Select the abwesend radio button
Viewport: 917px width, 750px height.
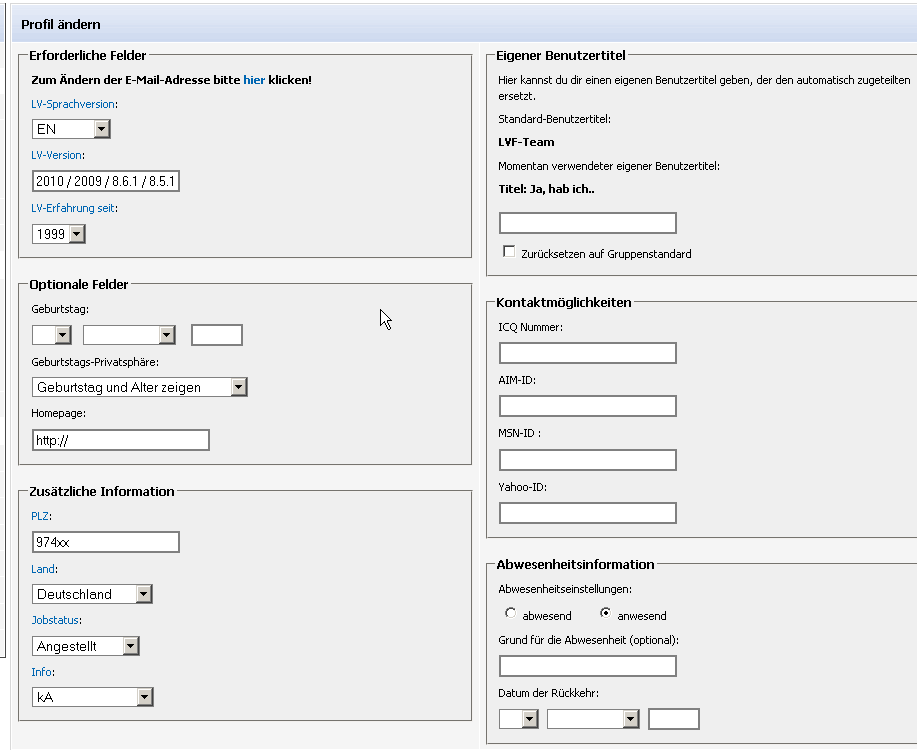(x=511, y=613)
